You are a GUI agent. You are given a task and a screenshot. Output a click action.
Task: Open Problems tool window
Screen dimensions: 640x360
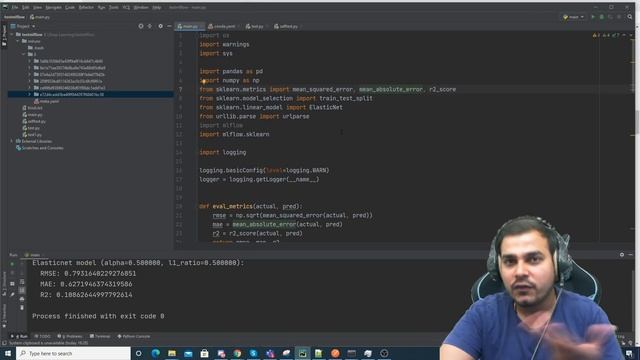(70, 336)
